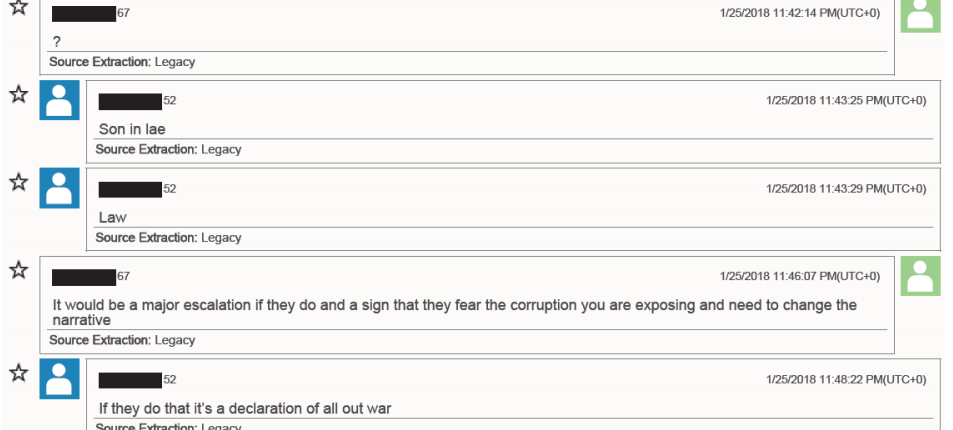Screen dimensions: 953x430
Task: Click the 11:43:25 PM timestamp
Action: [846, 100]
